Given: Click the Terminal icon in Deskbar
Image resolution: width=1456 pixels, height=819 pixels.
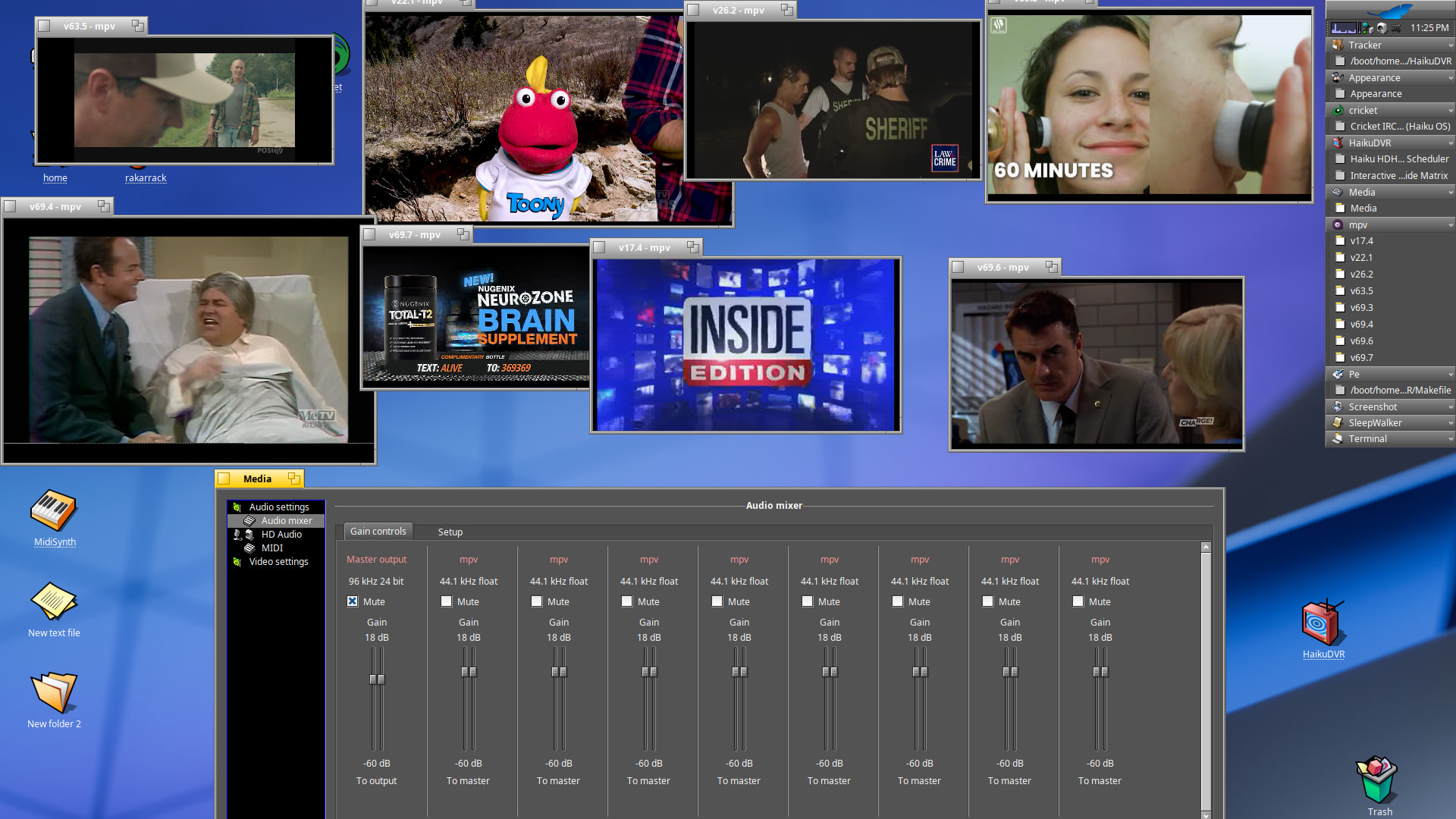Looking at the screenshot, I should click(1338, 438).
